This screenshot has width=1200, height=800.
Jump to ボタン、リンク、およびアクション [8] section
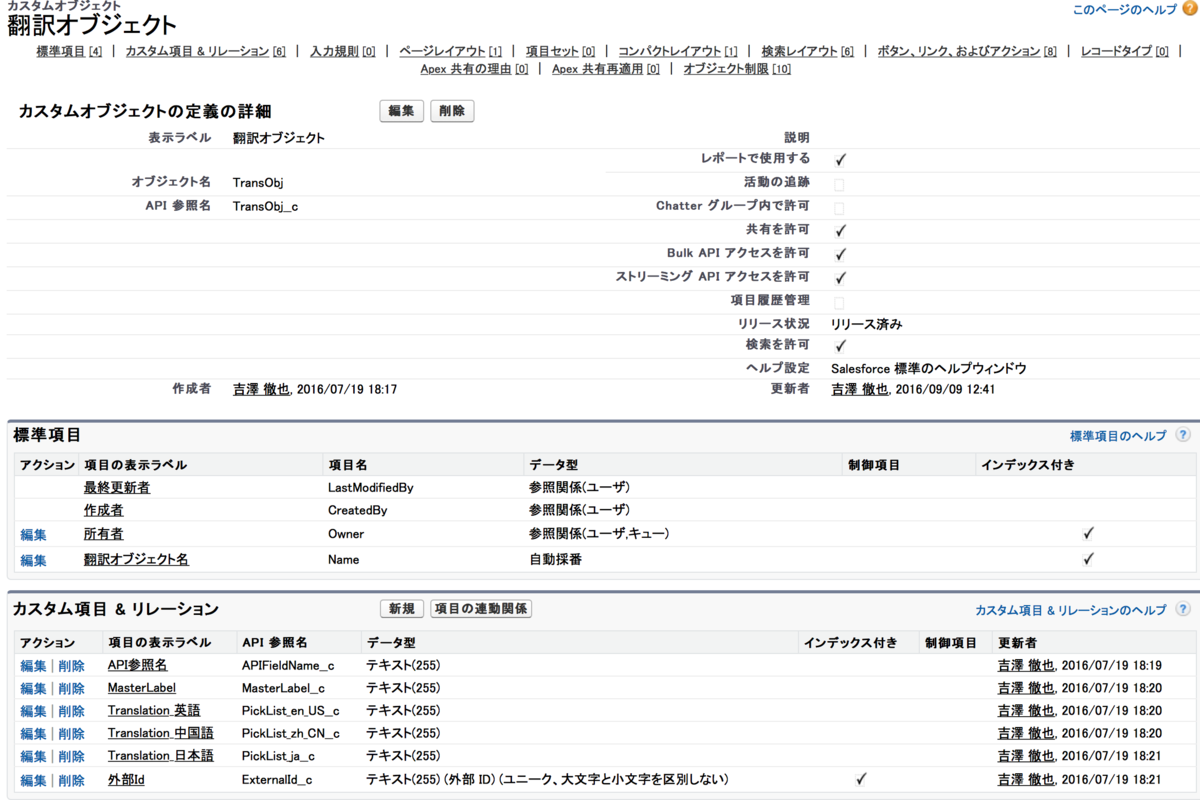[x=966, y=51]
